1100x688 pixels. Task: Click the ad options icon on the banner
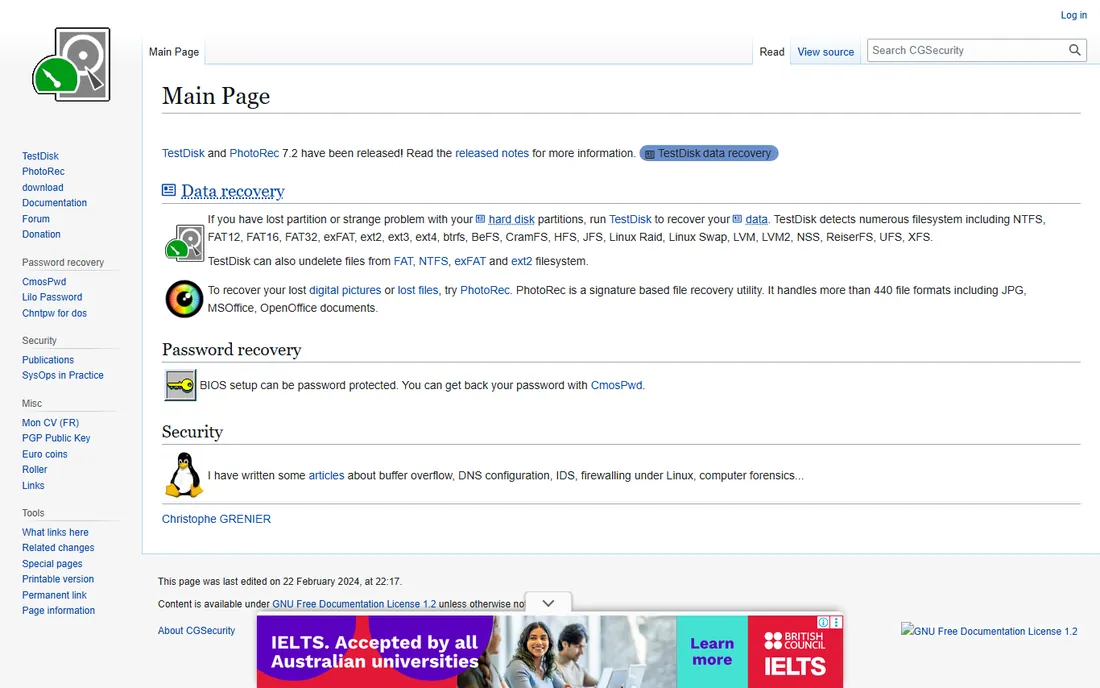(836, 622)
